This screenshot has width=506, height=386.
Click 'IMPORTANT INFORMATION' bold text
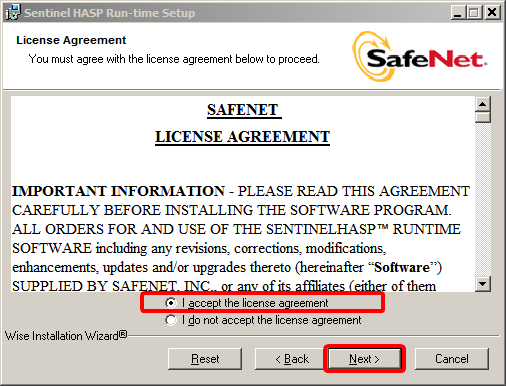[x=118, y=191]
